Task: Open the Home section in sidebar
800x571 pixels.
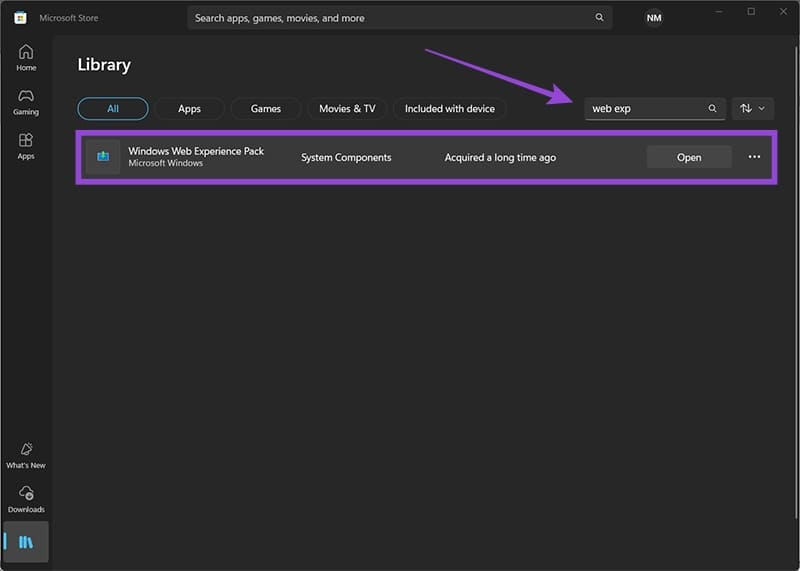Action: (x=26, y=57)
